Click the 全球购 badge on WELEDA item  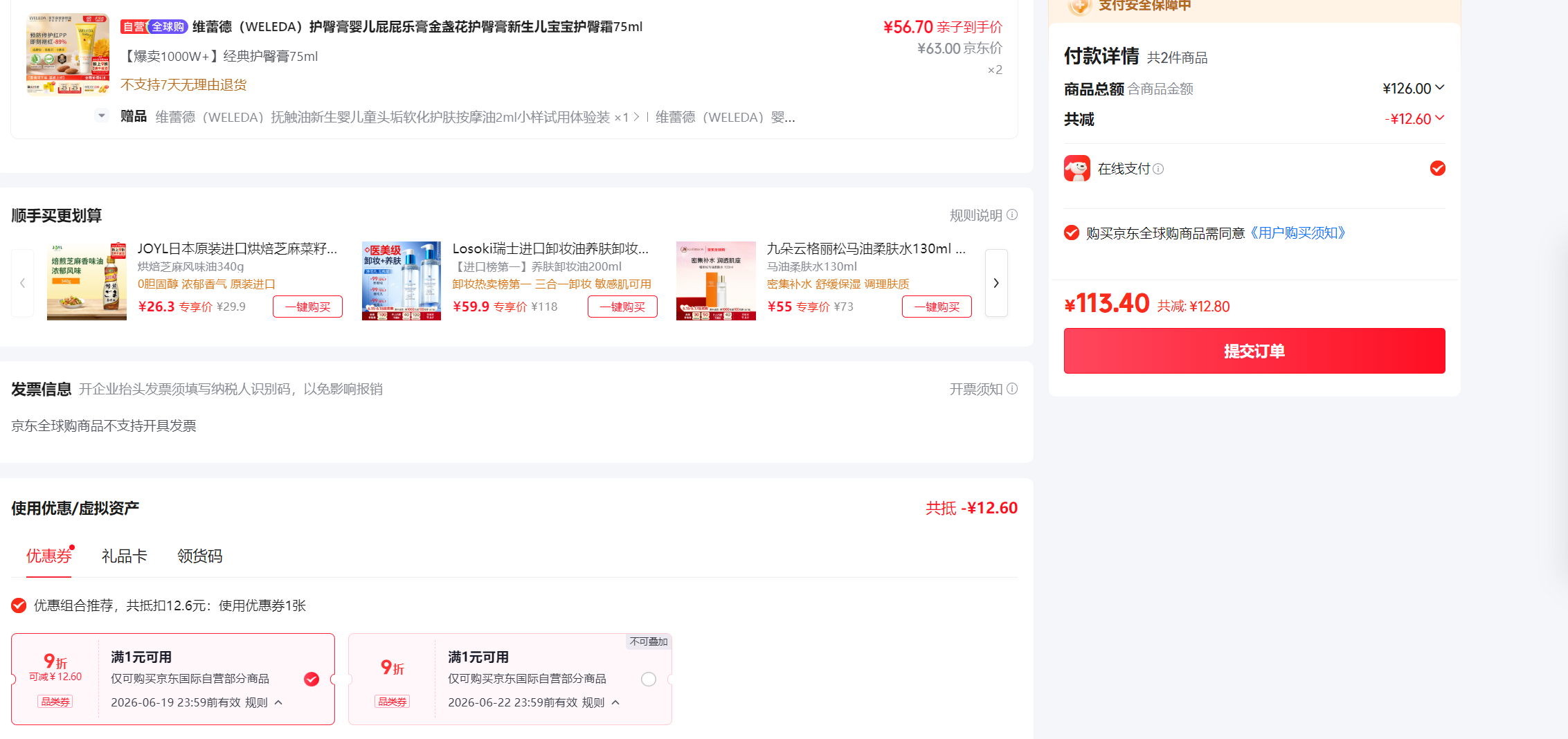[168, 27]
